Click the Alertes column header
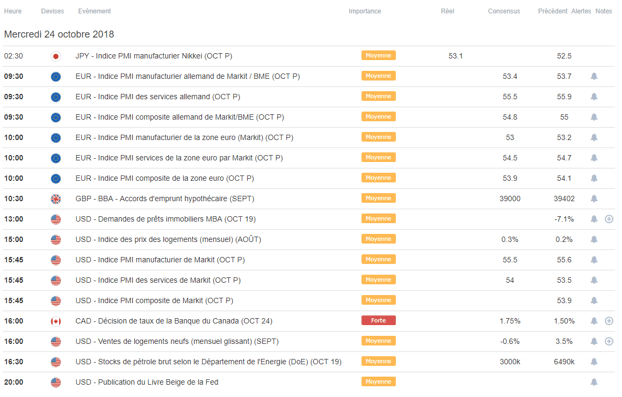 click(x=581, y=11)
